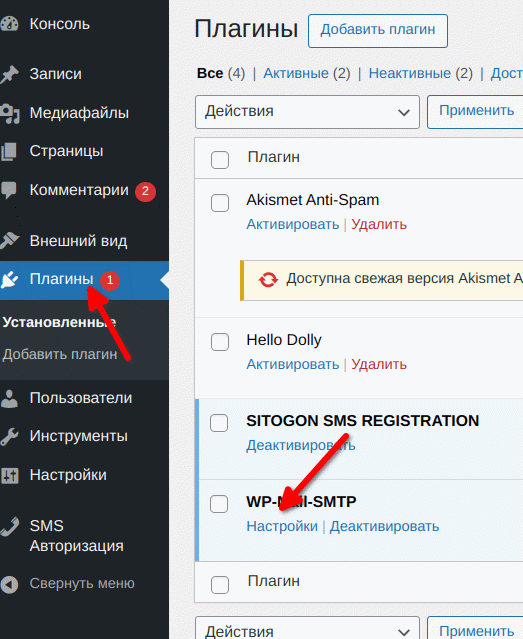Click the Внешний вид paintbrush icon
The height and width of the screenshot is (639, 523).
(x=9, y=240)
